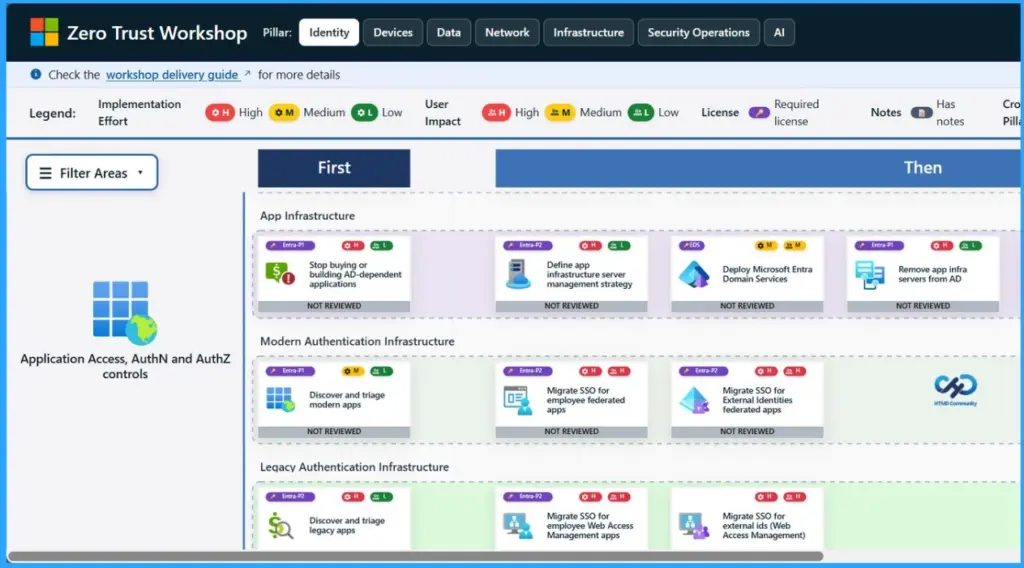Click NOT REVIEWED status on Deploy Entra card
The width and height of the screenshot is (1024, 568).
click(x=747, y=306)
